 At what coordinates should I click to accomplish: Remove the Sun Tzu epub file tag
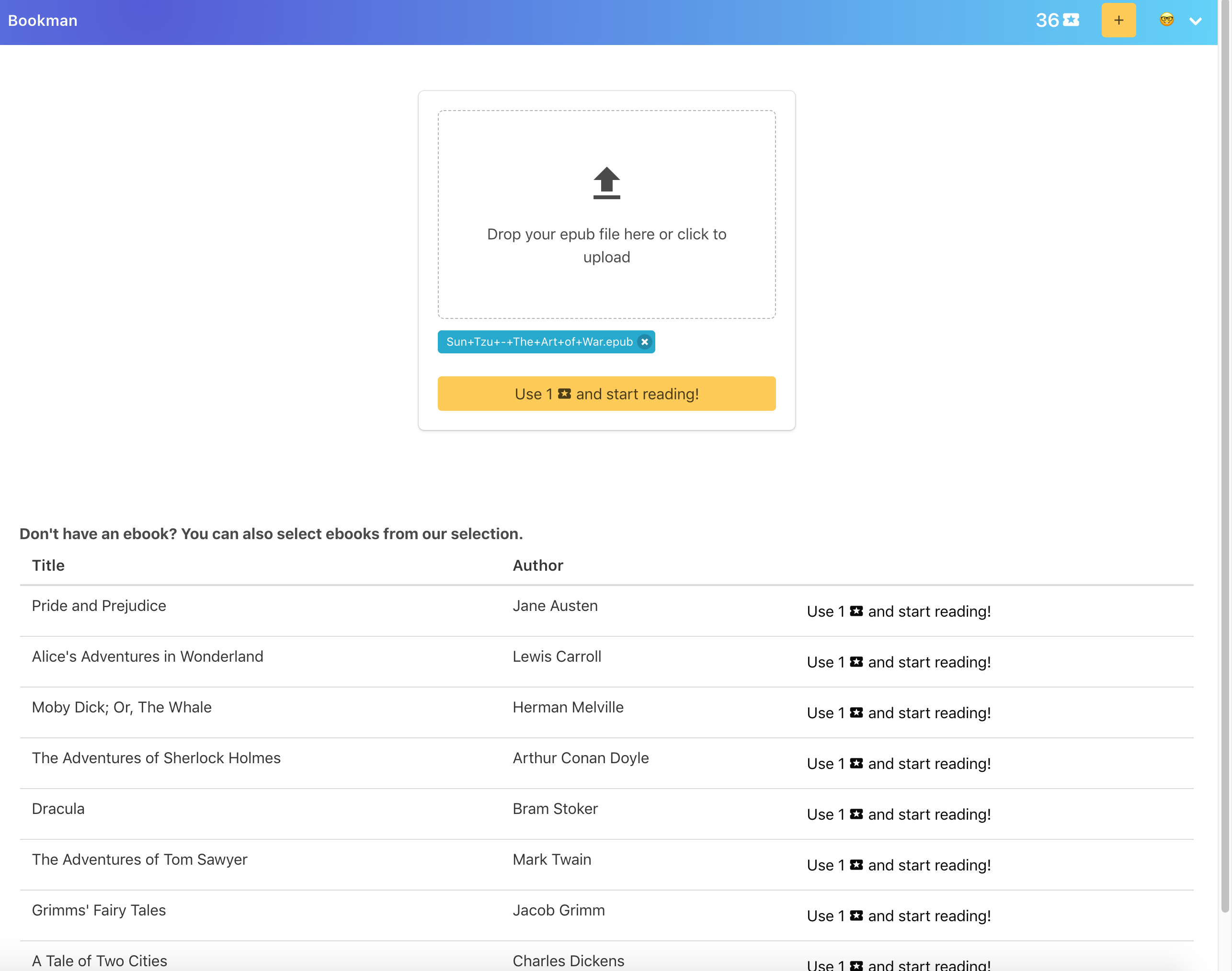click(x=644, y=342)
